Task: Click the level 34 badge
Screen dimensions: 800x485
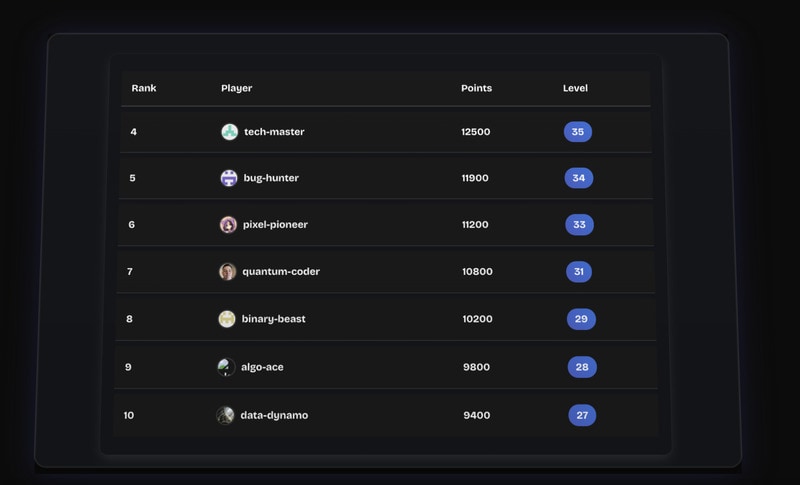Action: tap(578, 178)
